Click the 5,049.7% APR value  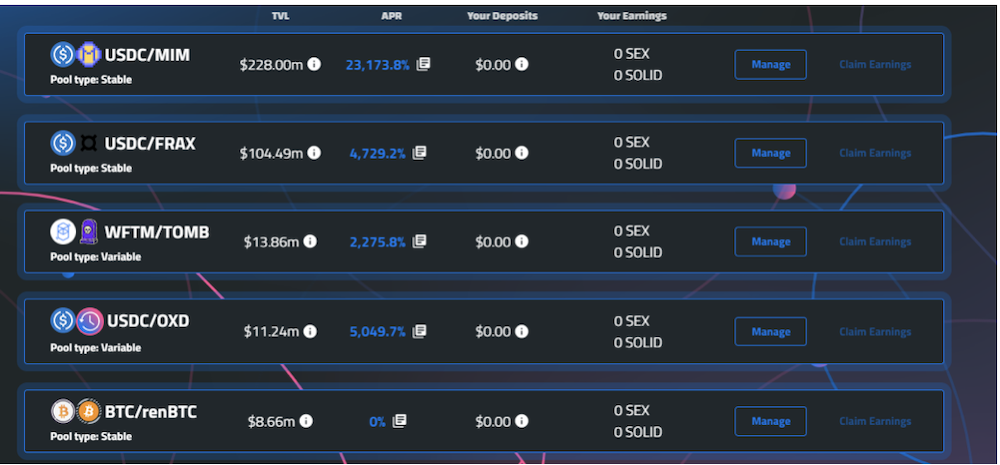pos(378,332)
